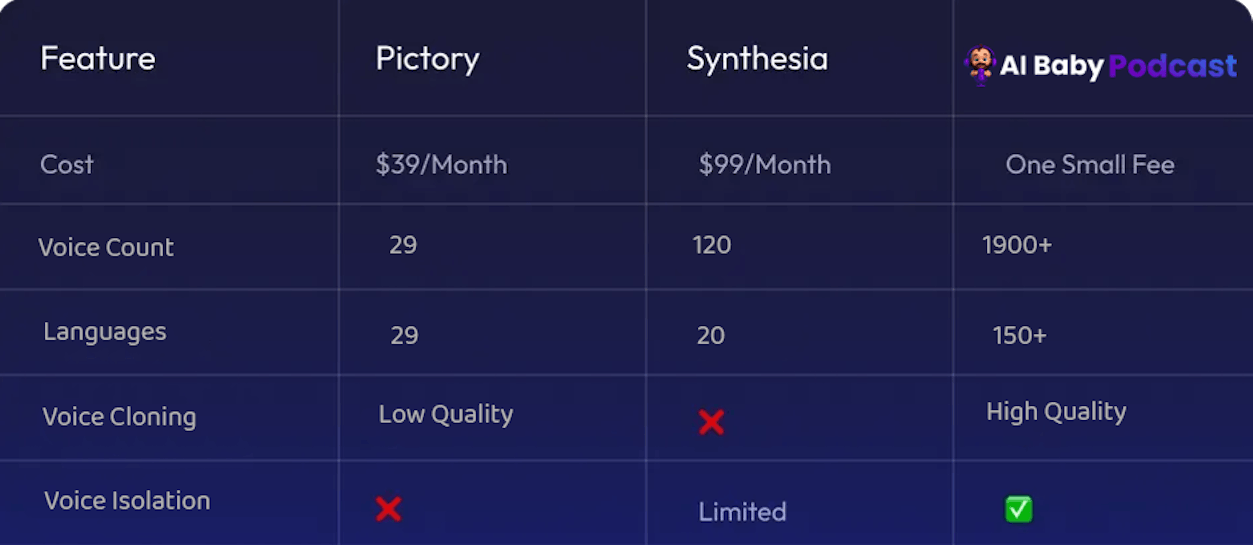
Task: Click the $39/Month price cell
Action: click(441, 165)
